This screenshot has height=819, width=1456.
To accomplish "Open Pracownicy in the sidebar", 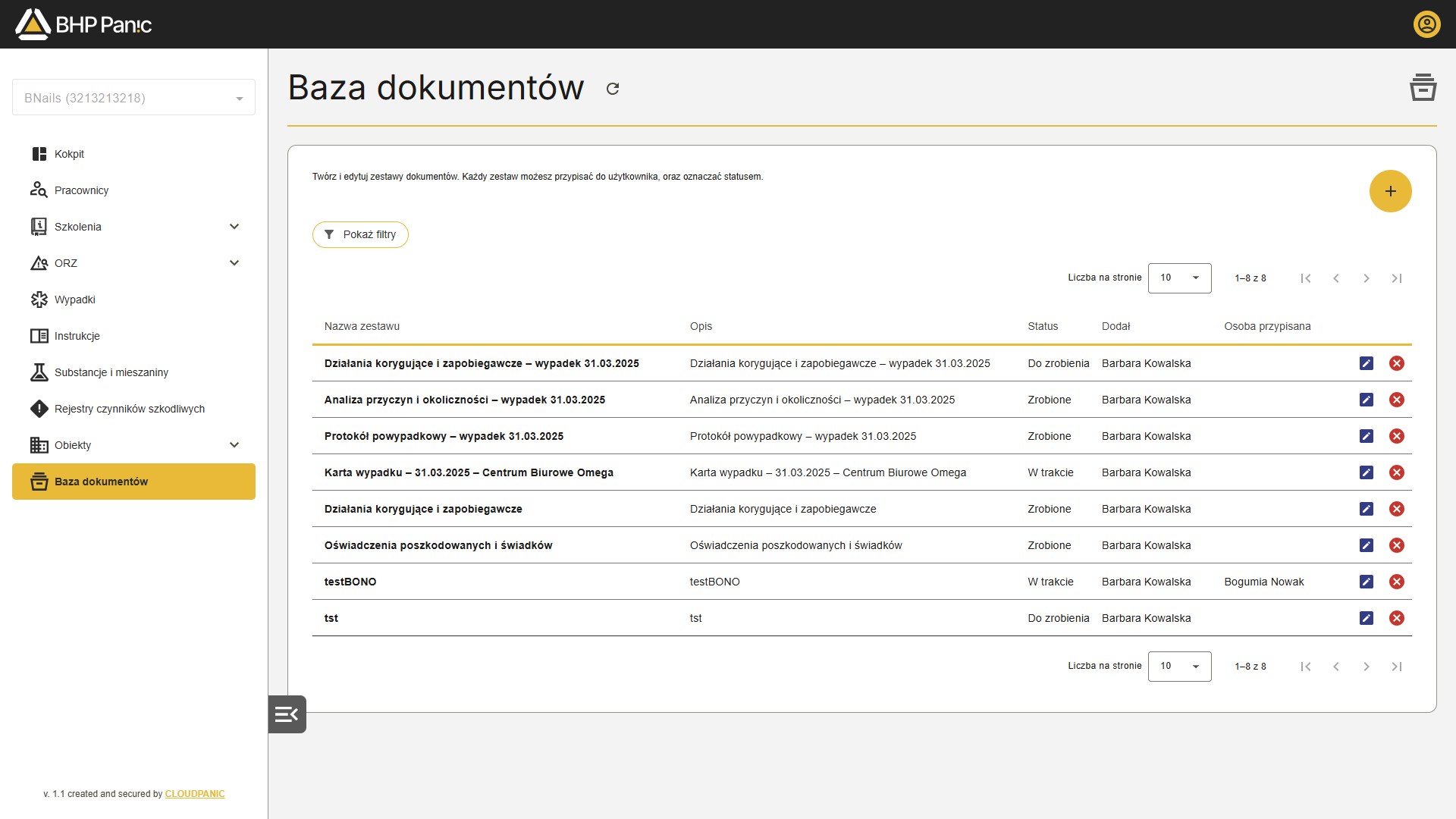I will 133,190.
